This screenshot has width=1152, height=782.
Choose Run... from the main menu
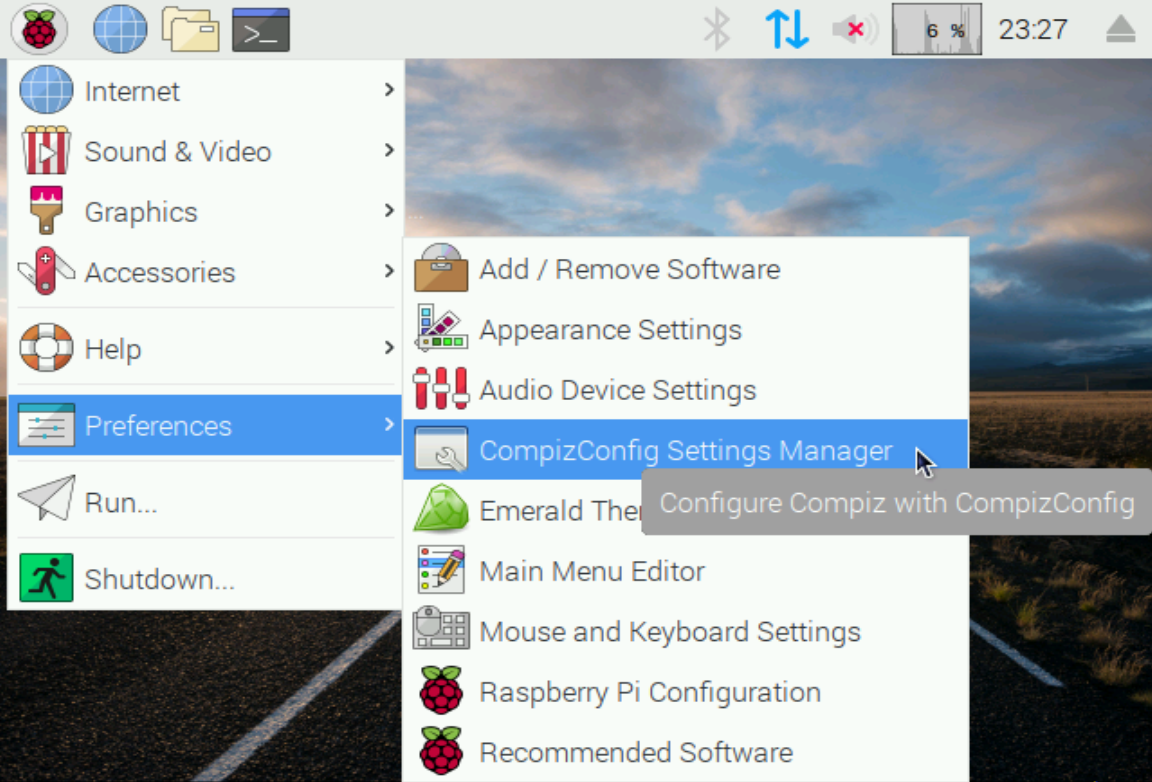tap(205, 501)
